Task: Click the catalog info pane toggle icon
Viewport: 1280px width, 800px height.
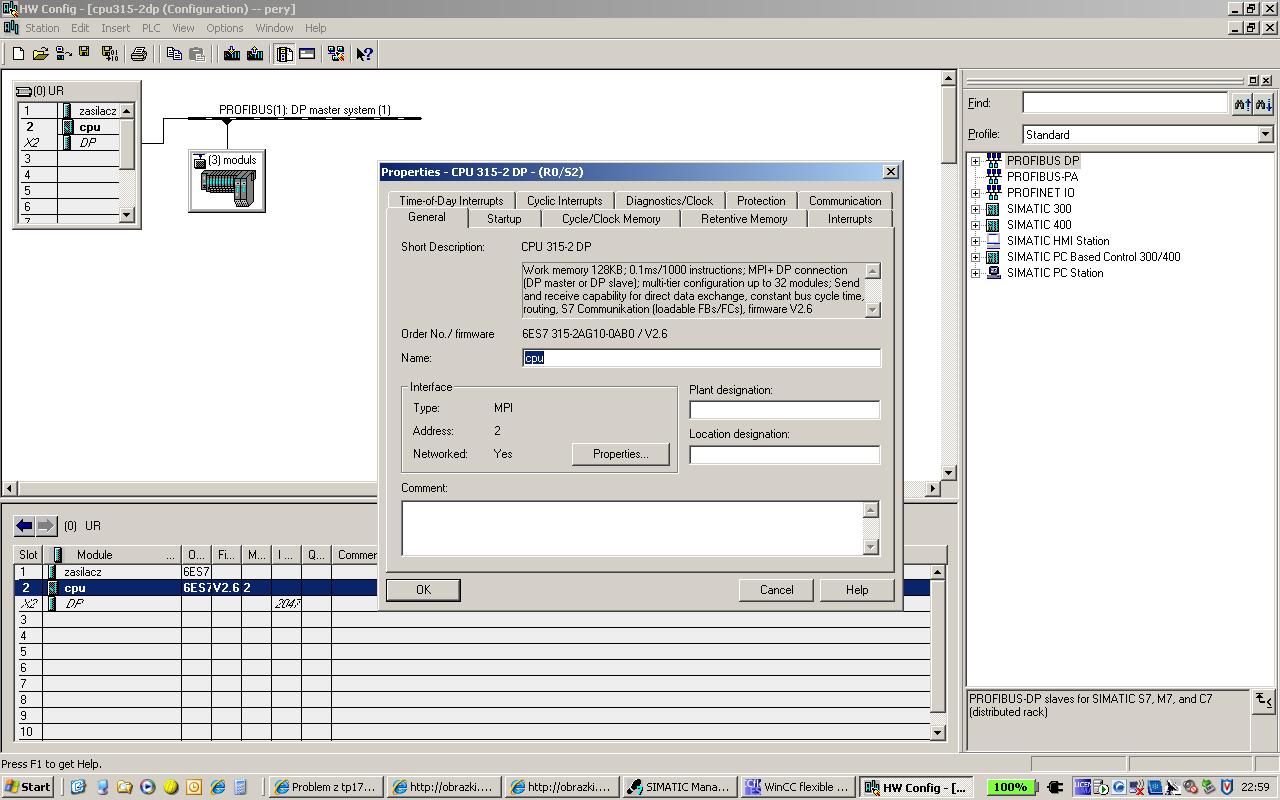Action: point(1263,700)
